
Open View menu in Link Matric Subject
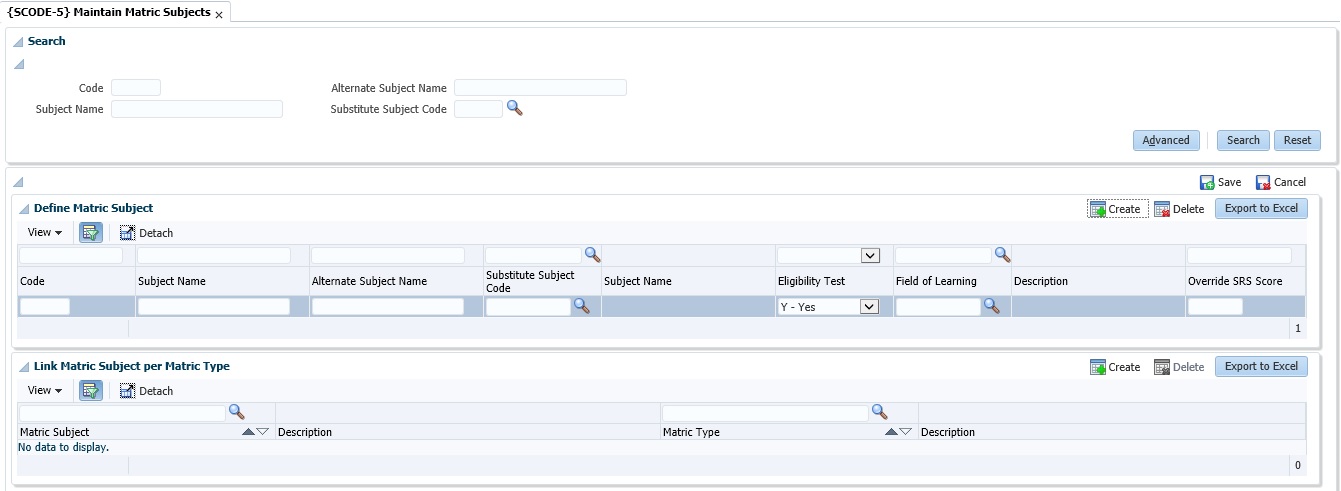(45, 391)
